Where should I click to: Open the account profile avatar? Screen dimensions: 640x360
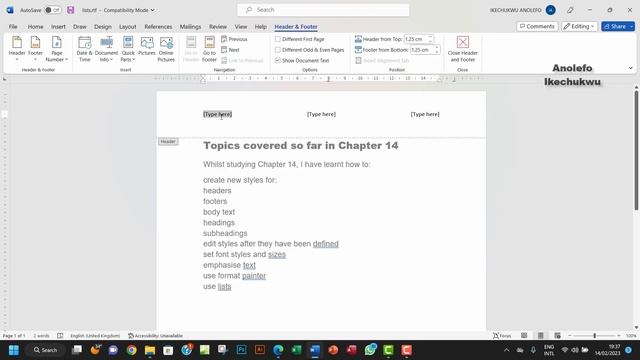click(x=551, y=10)
